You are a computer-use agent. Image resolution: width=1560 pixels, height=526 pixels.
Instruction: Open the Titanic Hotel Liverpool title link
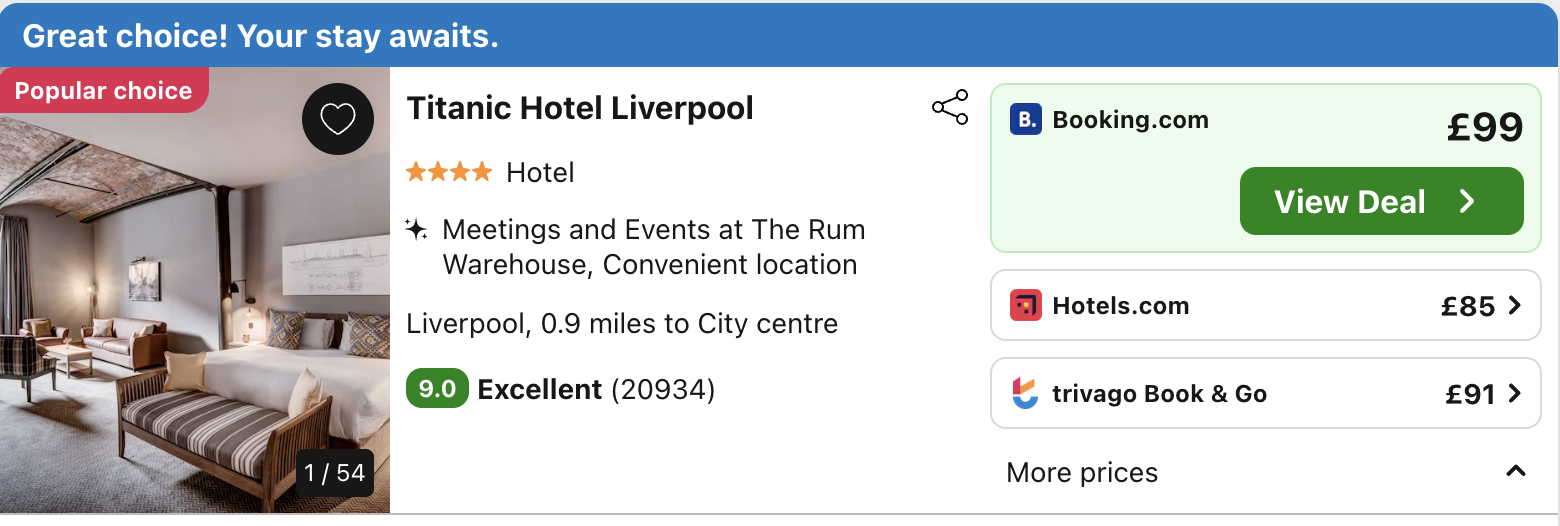580,108
